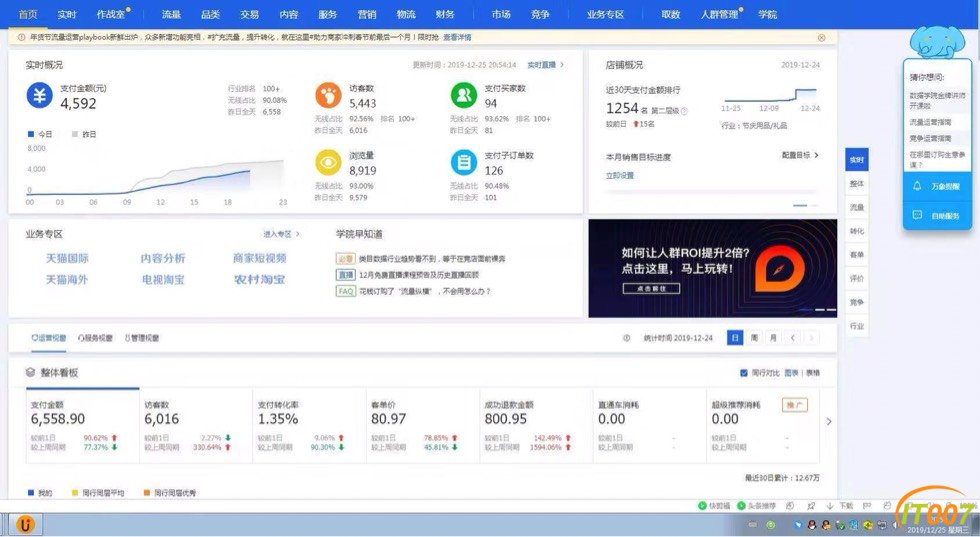This screenshot has width=980, height=537.
Task: Click the green paying buyers icon
Action: (x=464, y=95)
